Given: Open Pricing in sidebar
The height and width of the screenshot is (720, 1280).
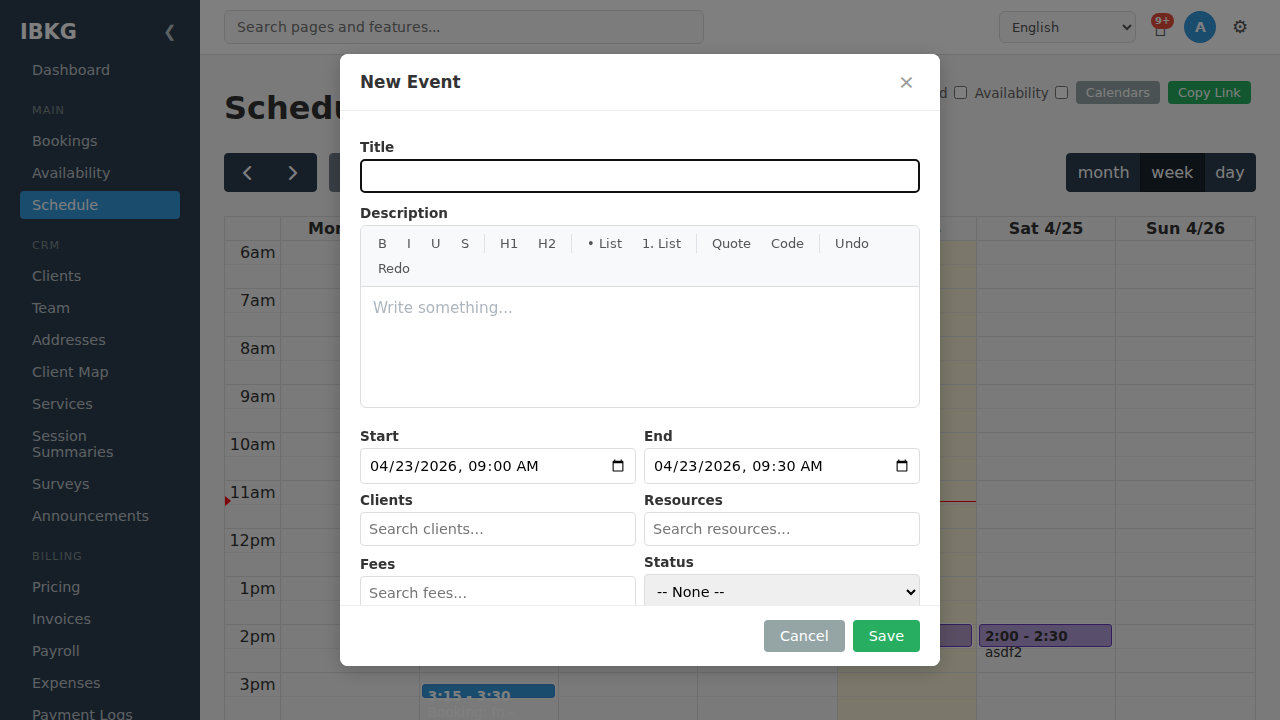Looking at the screenshot, I should coord(100,587).
